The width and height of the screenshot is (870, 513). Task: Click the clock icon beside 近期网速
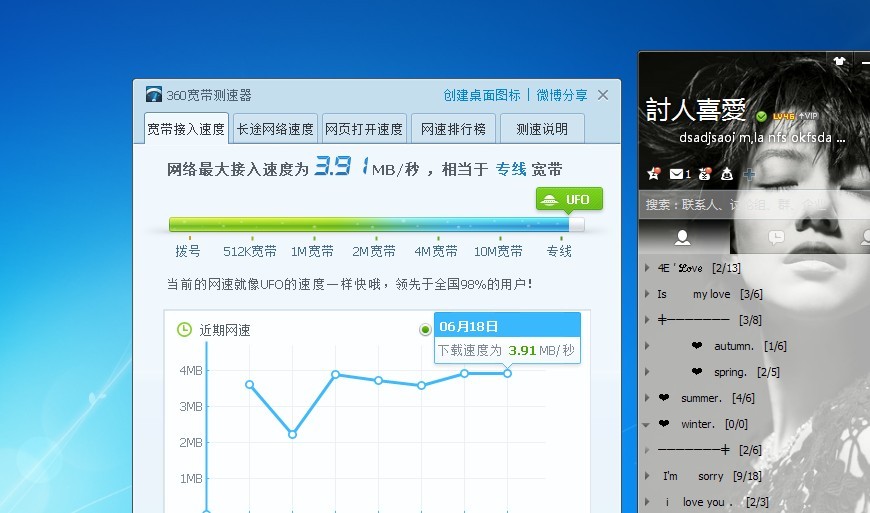184,329
